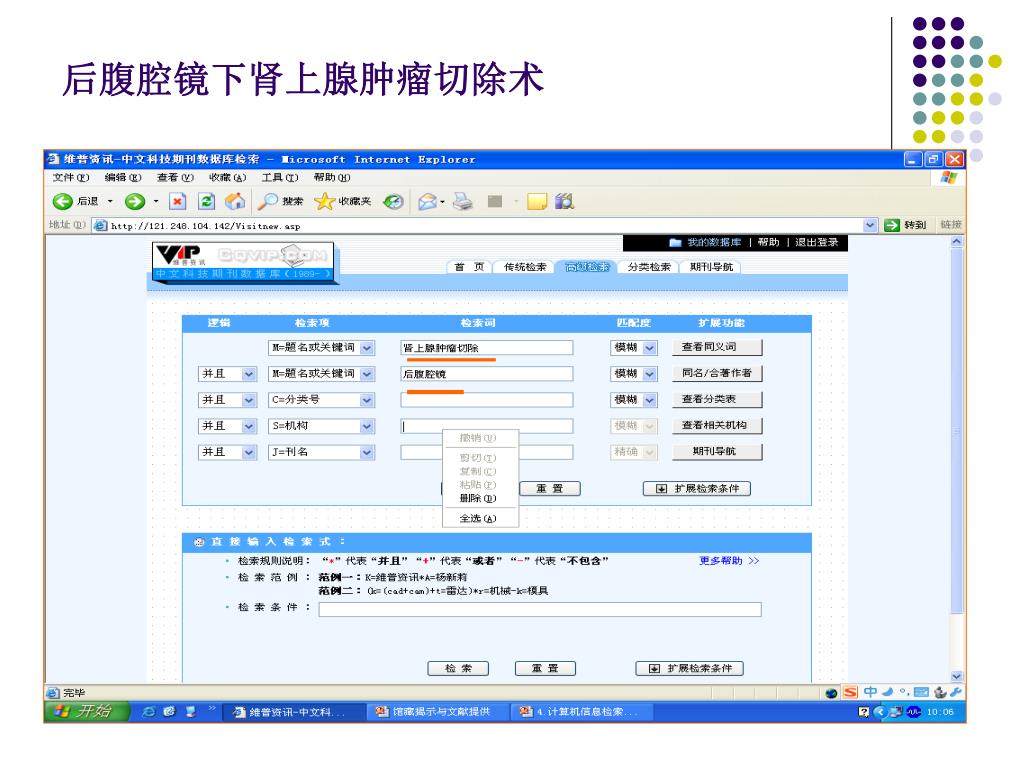
Task: Click the 查看同义词 button
Action: coord(717,347)
